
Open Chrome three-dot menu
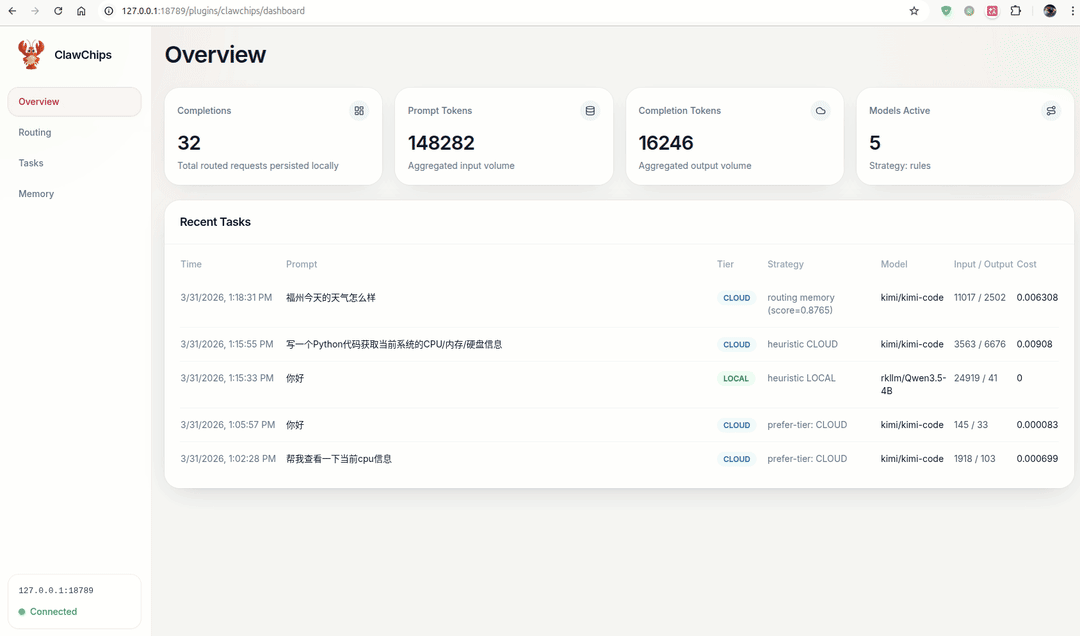point(1070,11)
